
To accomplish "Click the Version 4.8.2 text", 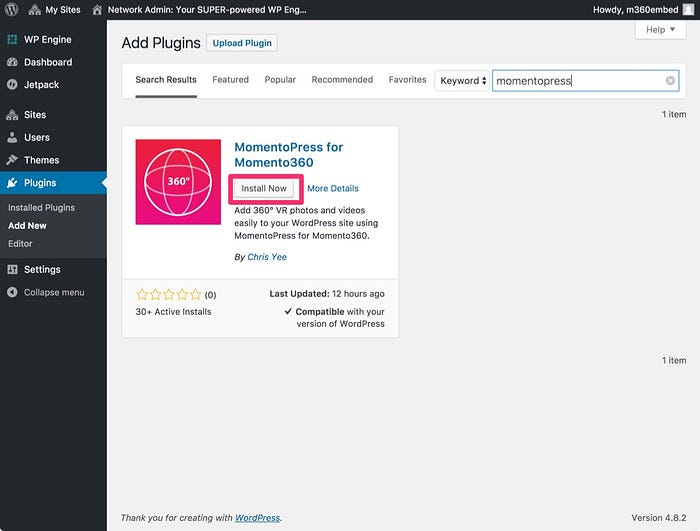I will coord(659,518).
